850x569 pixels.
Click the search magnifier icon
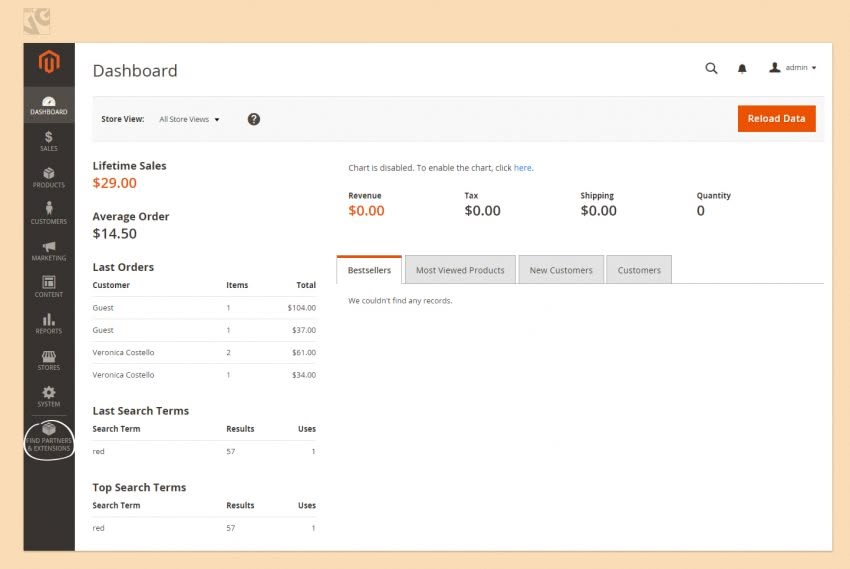[711, 68]
